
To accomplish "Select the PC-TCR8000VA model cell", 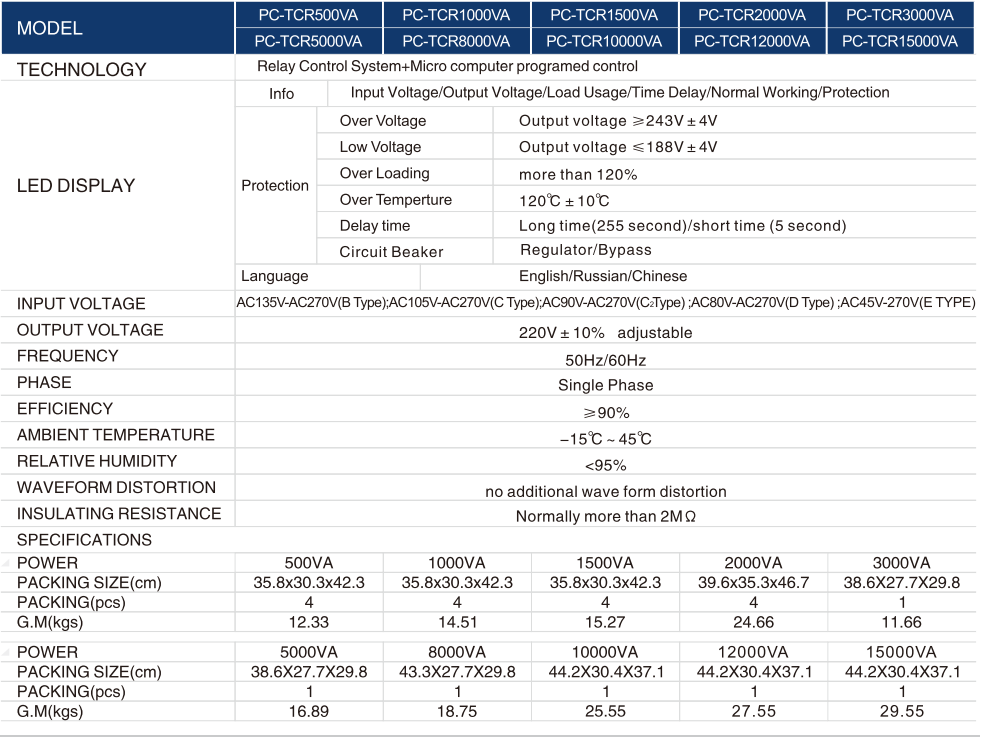I will (x=456, y=41).
